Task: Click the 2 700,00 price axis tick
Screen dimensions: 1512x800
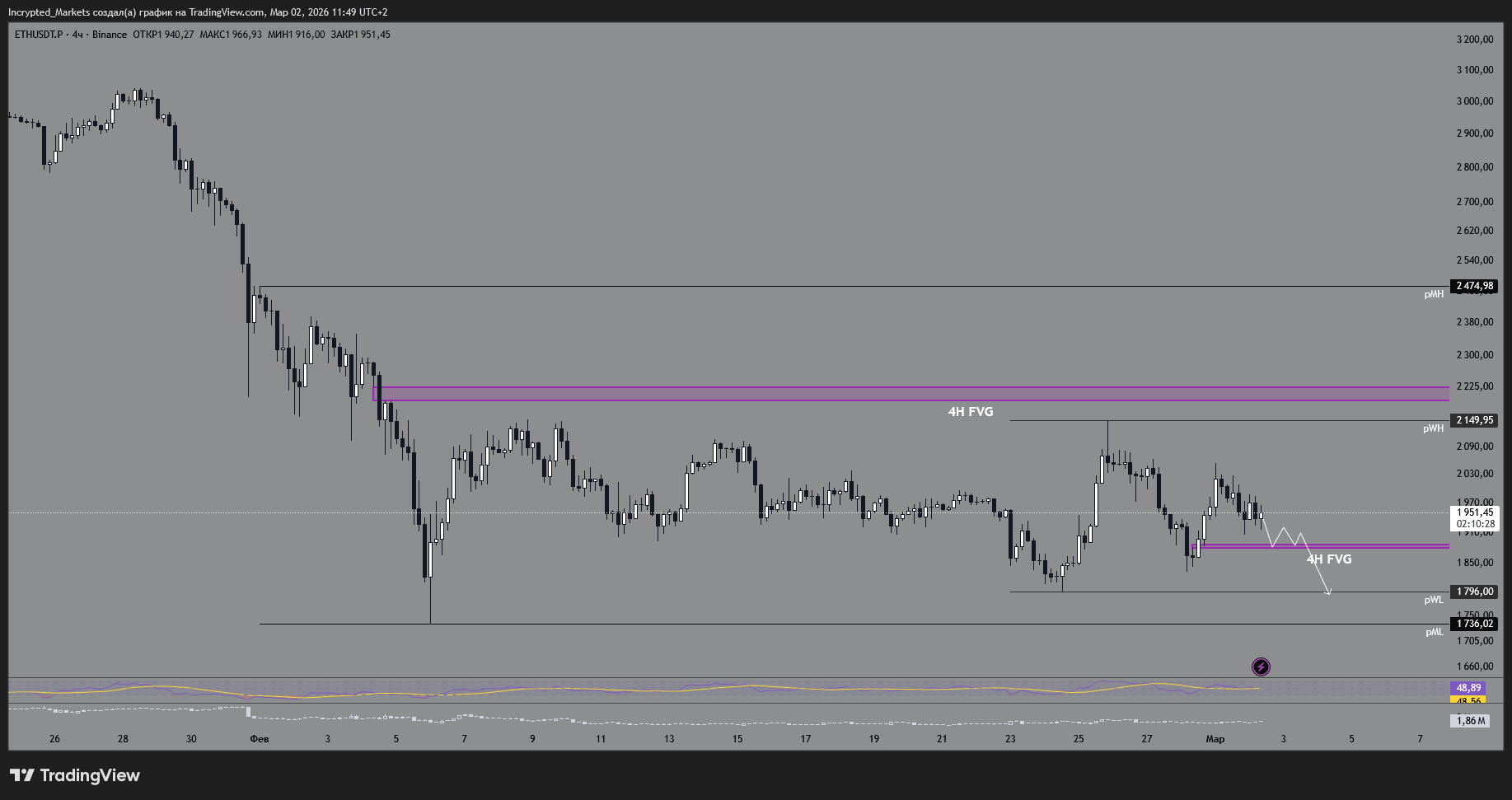Action: (1475, 202)
